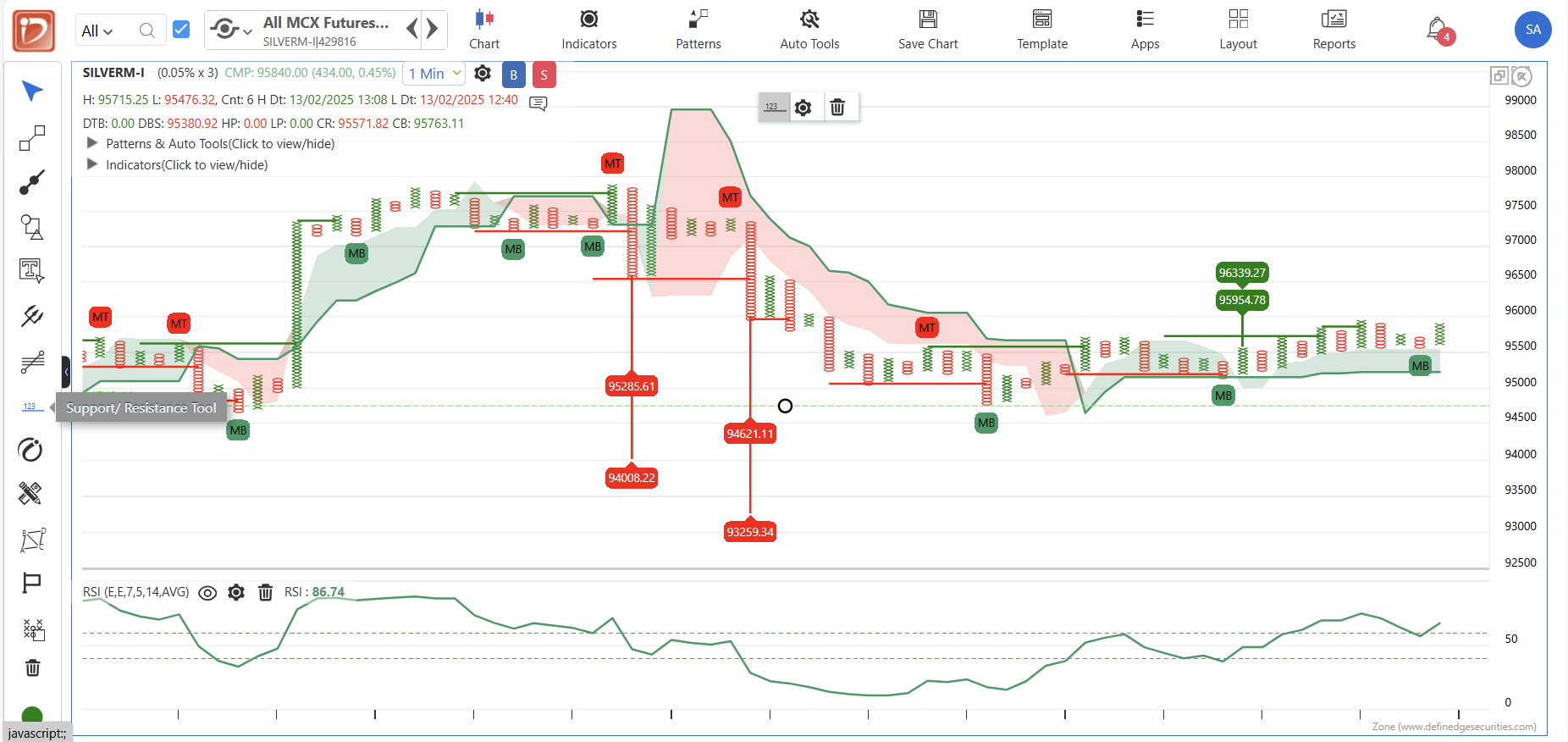
Task: Click the sidebar trash delete-all icon
Action: 32,668
